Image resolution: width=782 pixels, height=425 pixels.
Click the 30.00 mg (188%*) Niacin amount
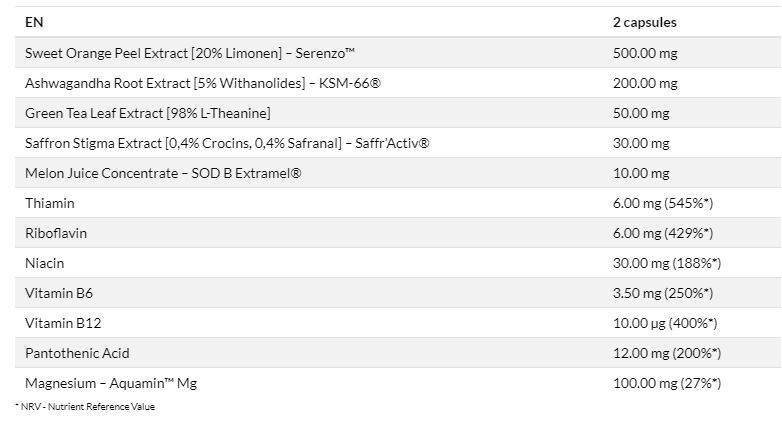tap(667, 263)
